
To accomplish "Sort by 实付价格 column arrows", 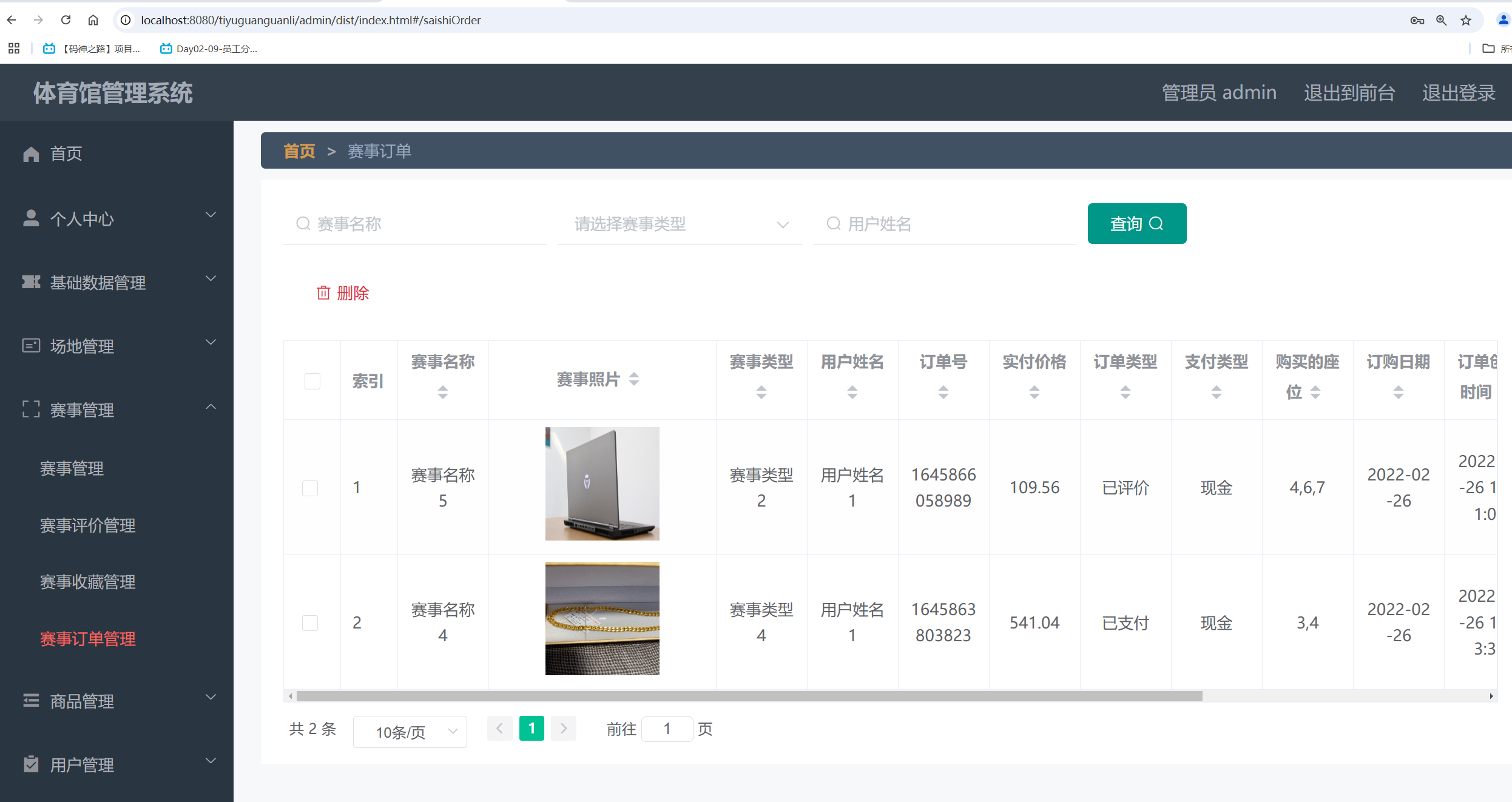I will pos(1034,392).
